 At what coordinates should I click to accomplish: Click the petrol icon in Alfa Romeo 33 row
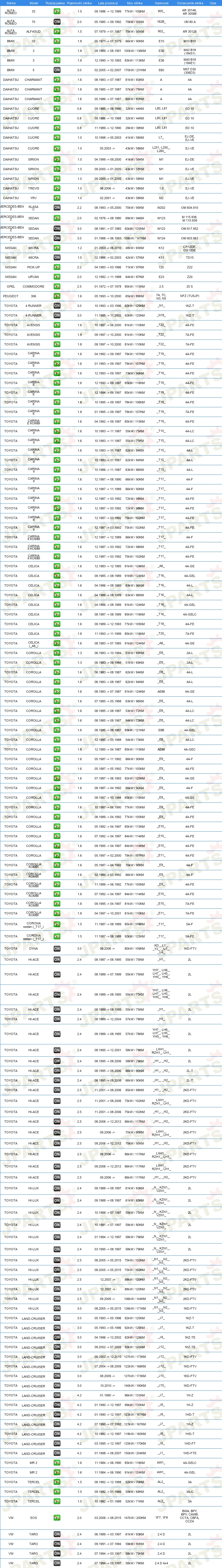tap(57, 12)
